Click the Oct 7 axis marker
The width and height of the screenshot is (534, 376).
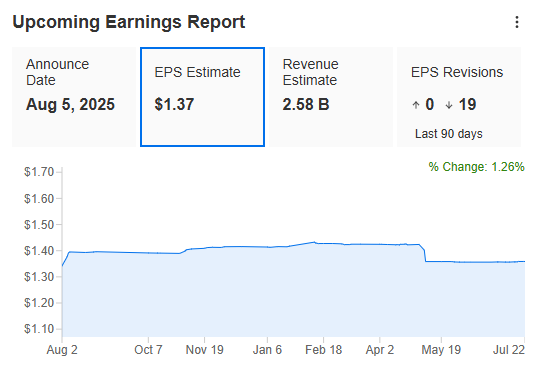point(148,350)
